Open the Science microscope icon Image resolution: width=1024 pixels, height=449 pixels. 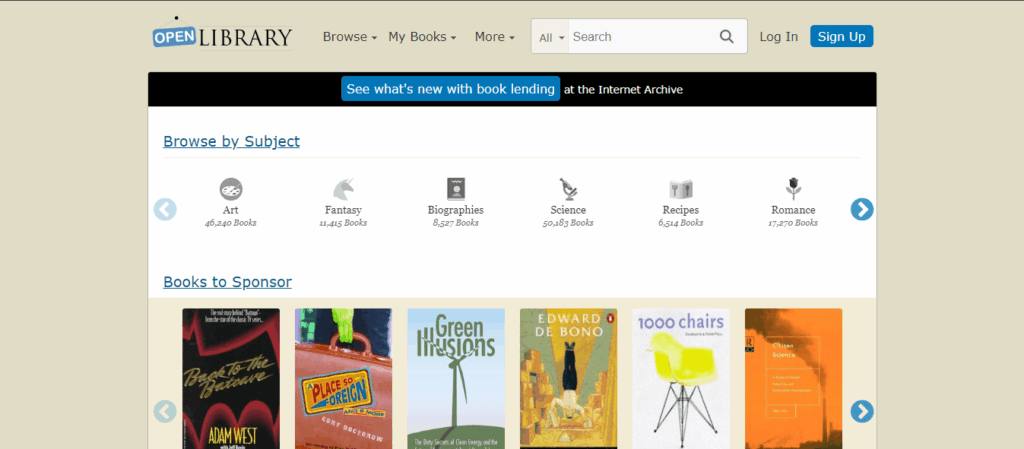[568, 188]
